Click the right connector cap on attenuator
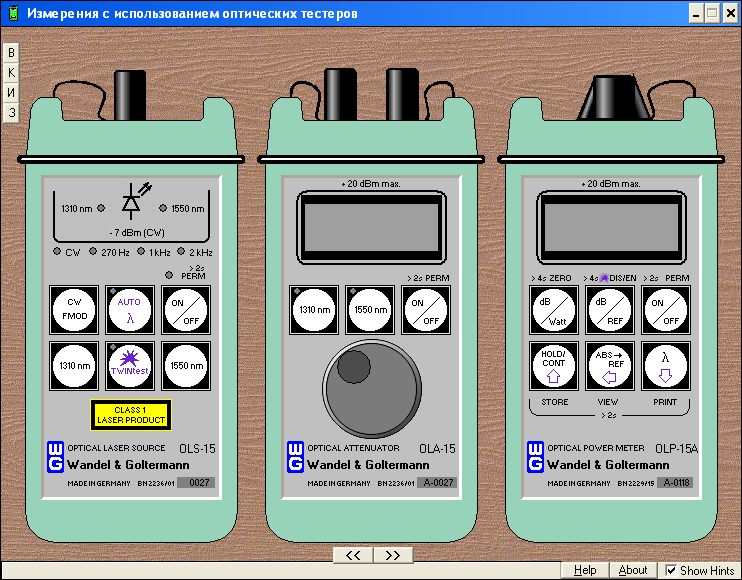Viewport: 742px width, 580px height. (402, 94)
